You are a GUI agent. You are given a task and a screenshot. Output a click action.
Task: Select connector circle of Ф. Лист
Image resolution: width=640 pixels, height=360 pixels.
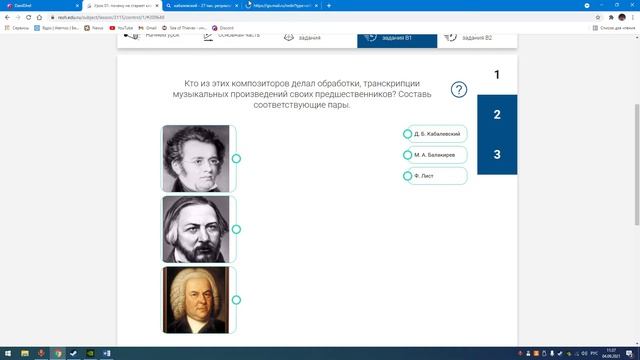point(407,176)
